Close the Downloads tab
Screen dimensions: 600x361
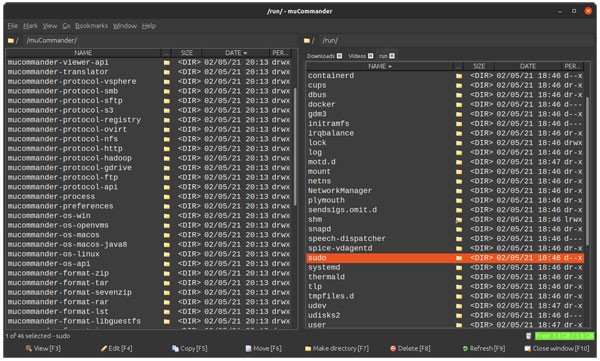[339, 56]
